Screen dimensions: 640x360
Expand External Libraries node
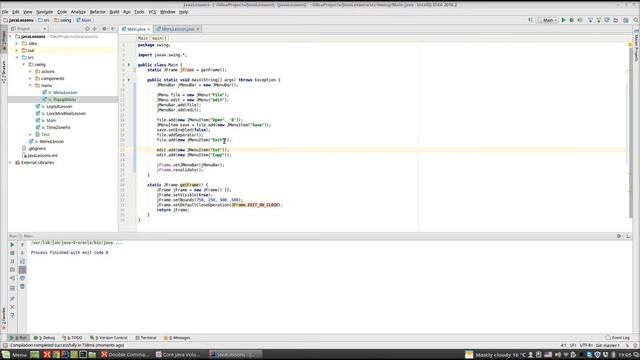pos(11,162)
